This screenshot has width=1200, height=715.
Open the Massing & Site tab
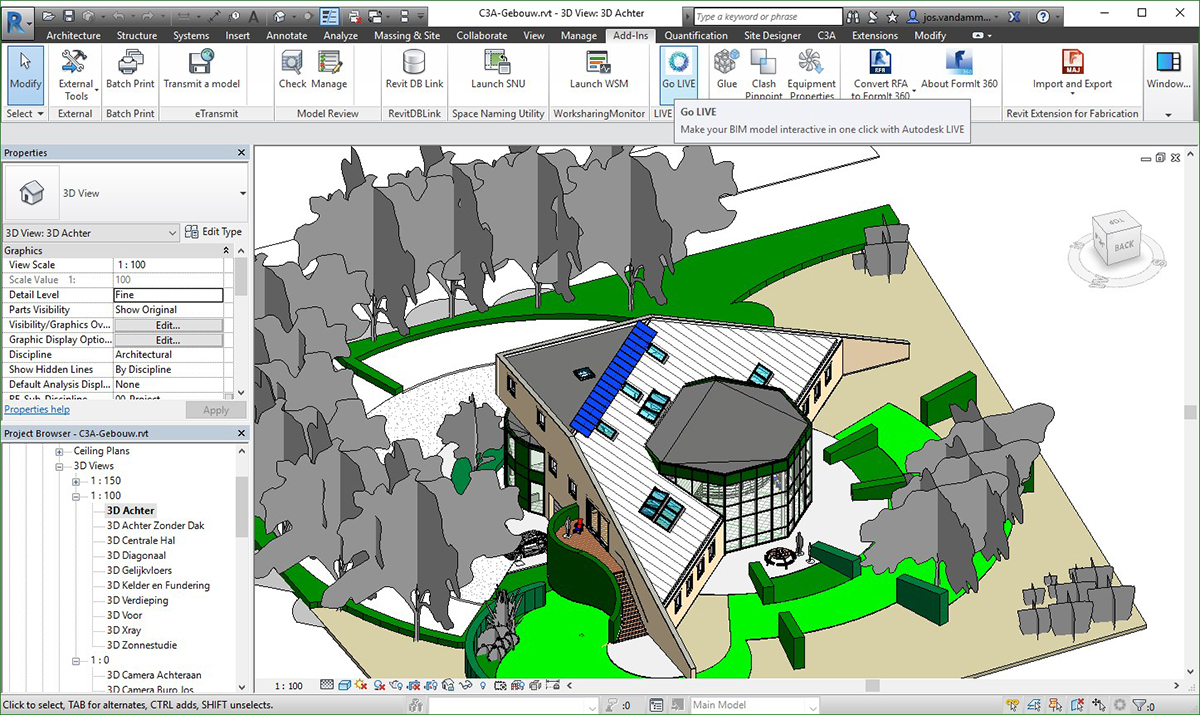point(407,35)
